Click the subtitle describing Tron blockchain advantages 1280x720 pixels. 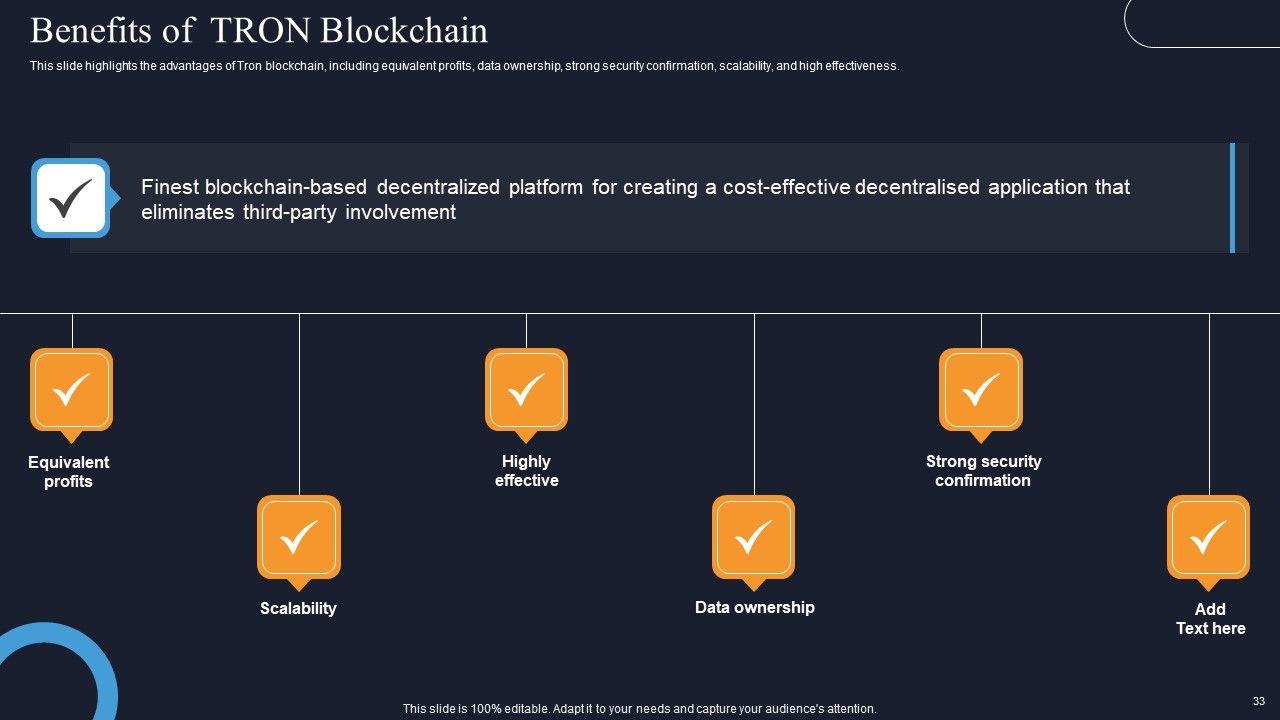pos(464,66)
